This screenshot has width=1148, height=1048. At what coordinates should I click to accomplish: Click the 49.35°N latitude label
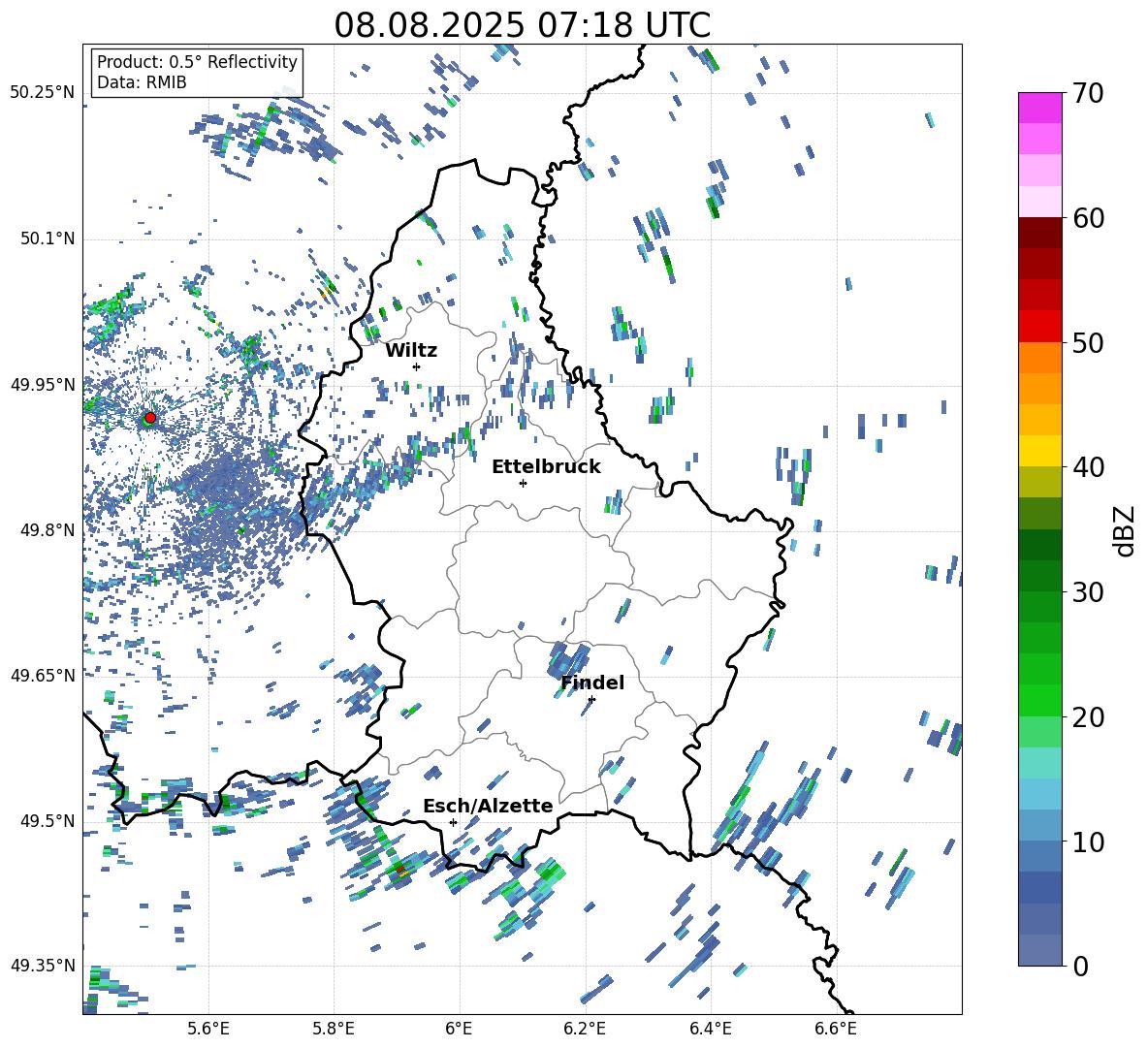coord(43,966)
